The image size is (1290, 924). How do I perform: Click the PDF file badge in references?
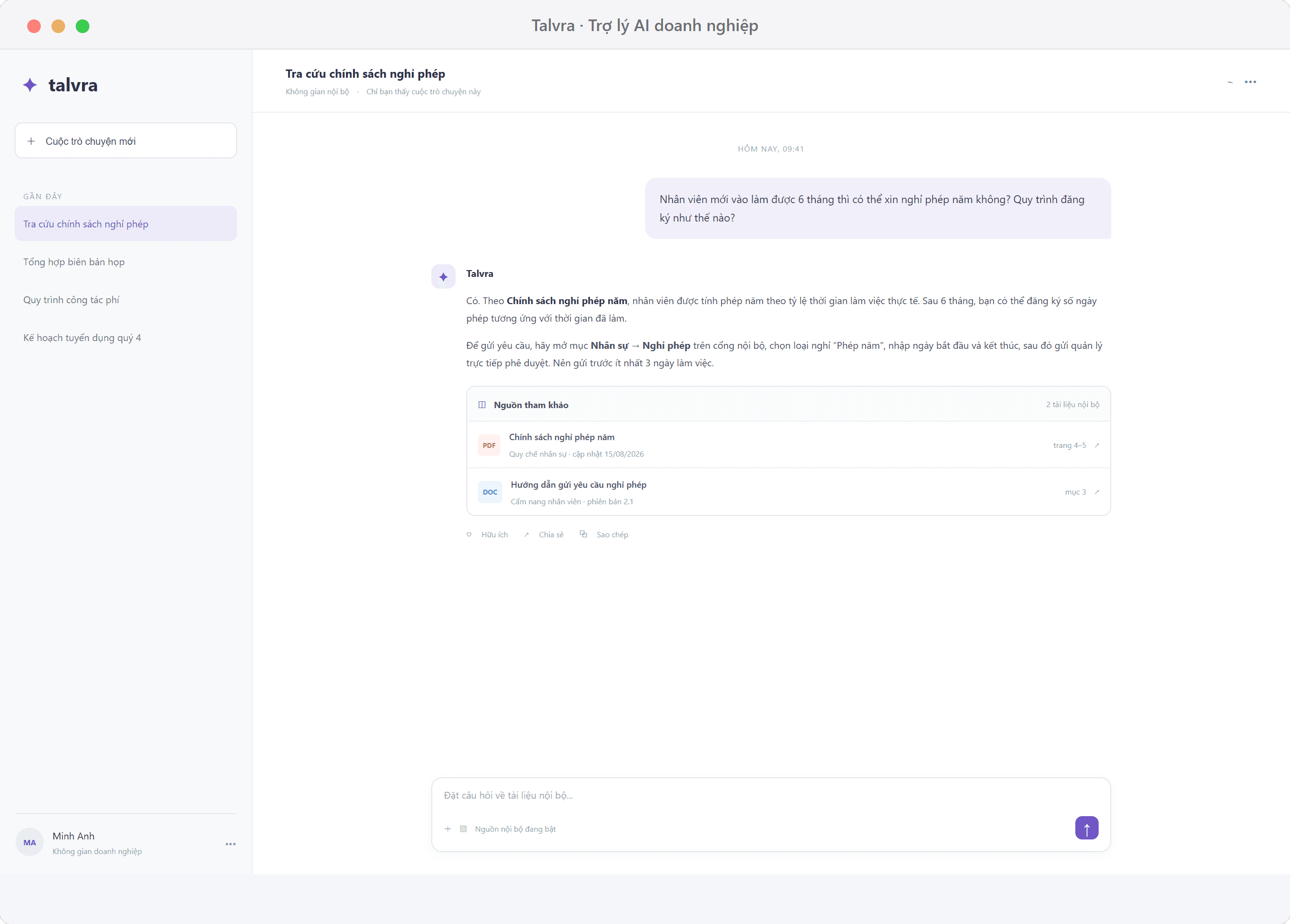[x=489, y=445]
